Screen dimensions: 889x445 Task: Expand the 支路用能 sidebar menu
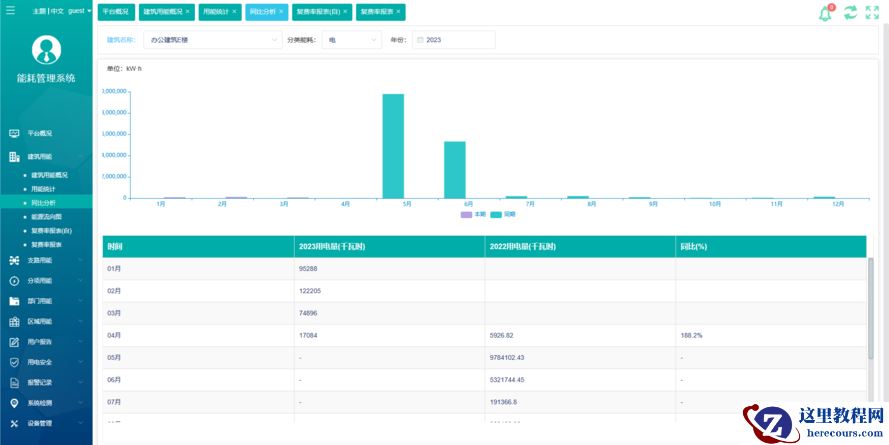(46, 260)
